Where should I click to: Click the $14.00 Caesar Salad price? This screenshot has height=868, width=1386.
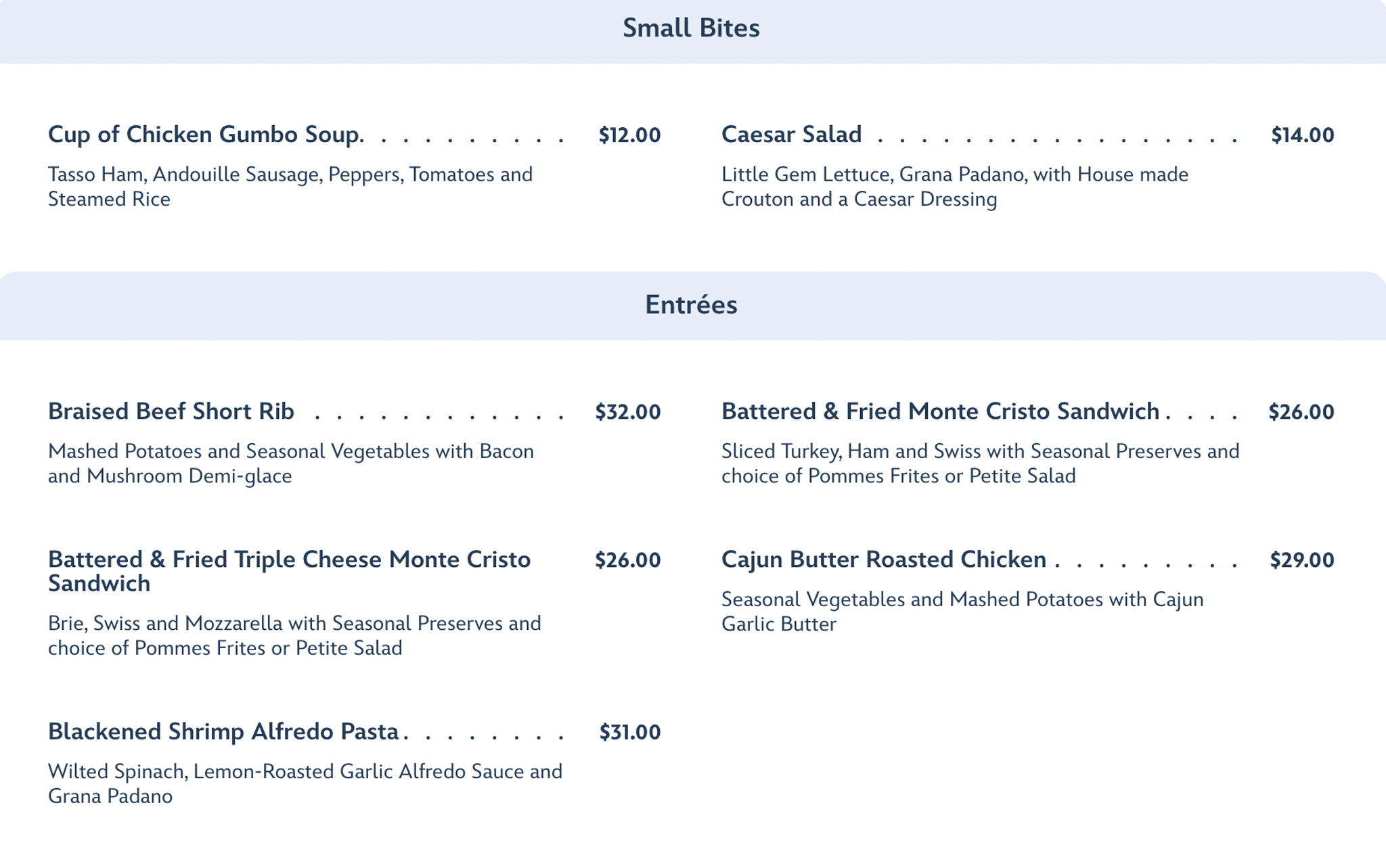click(x=1302, y=135)
